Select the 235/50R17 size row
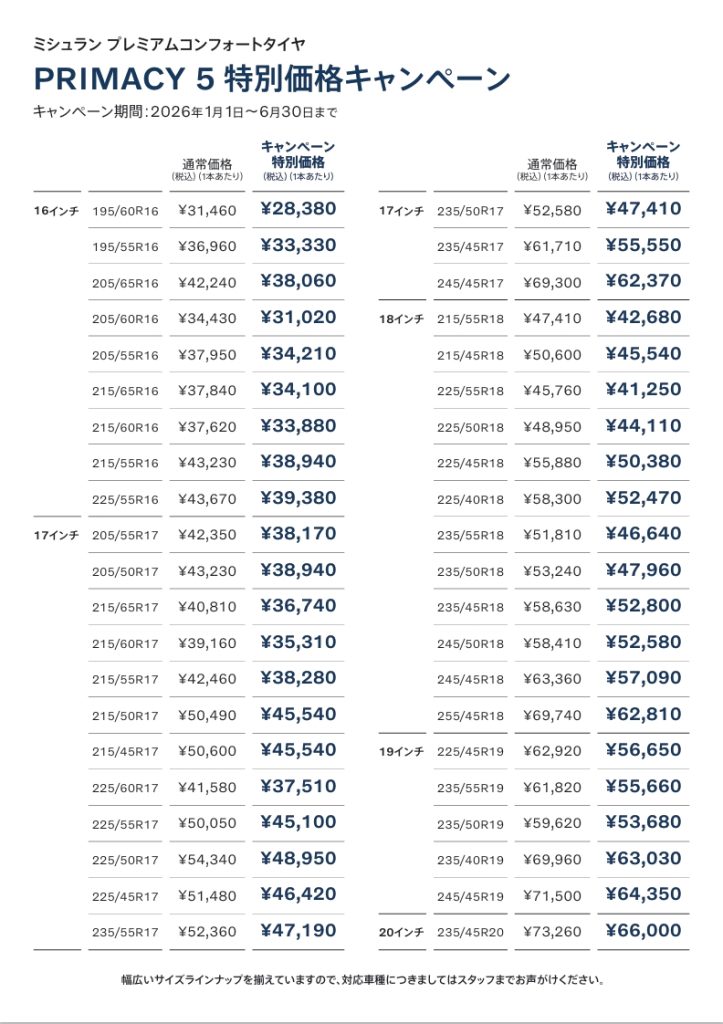The height and width of the screenshot is (1024, 723). (534, 210)
